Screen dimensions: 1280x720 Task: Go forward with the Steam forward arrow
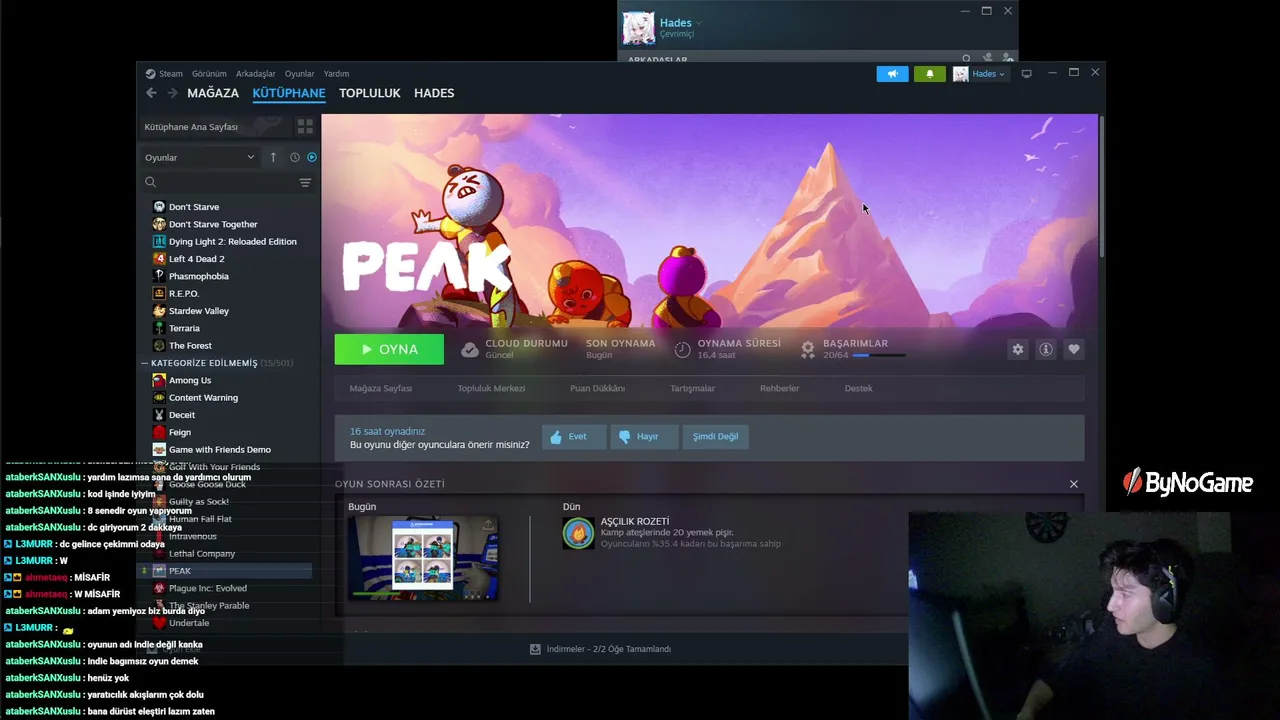[172, 93]
